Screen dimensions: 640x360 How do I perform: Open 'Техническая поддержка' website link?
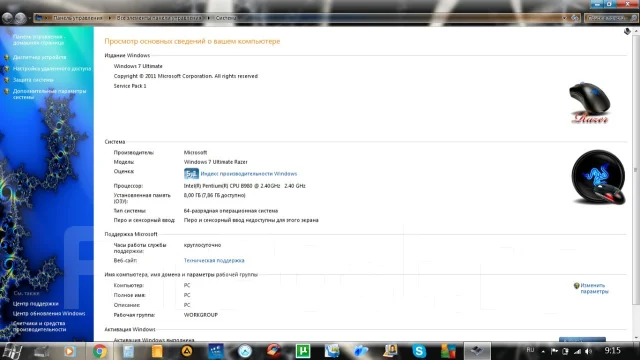click(214, 260)
